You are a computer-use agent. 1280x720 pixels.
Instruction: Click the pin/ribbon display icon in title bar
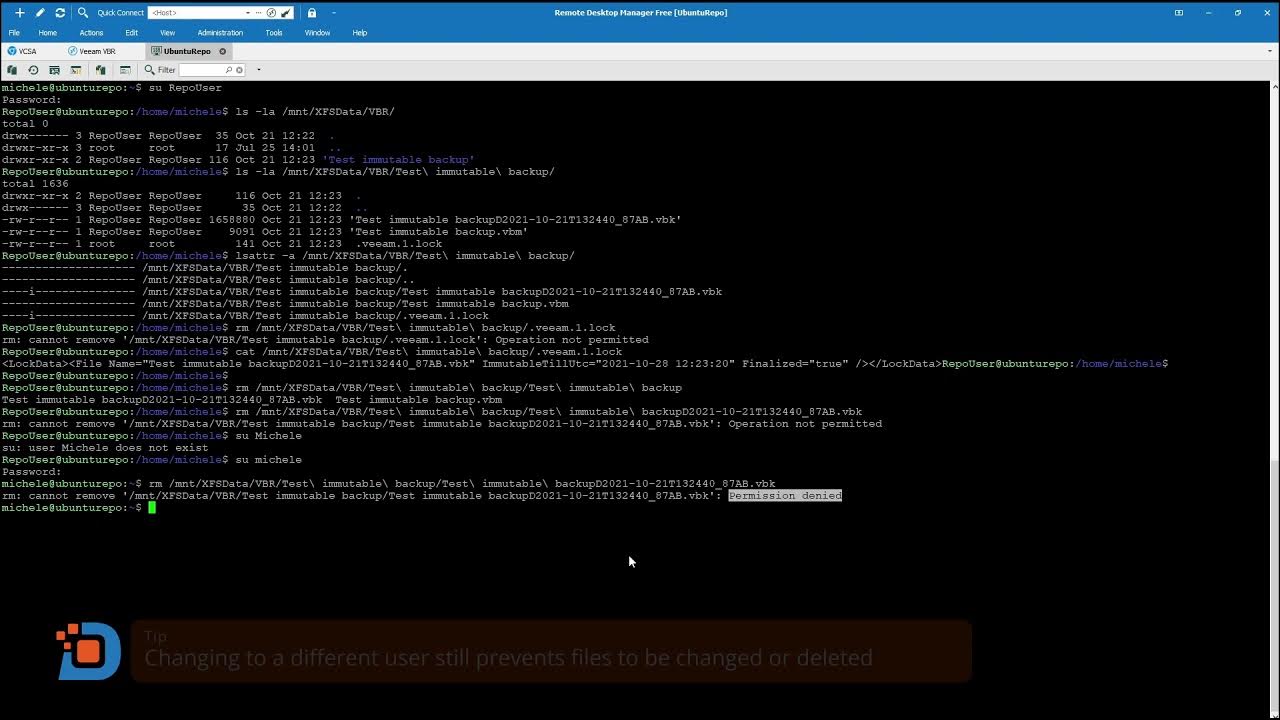[1179, 13]
